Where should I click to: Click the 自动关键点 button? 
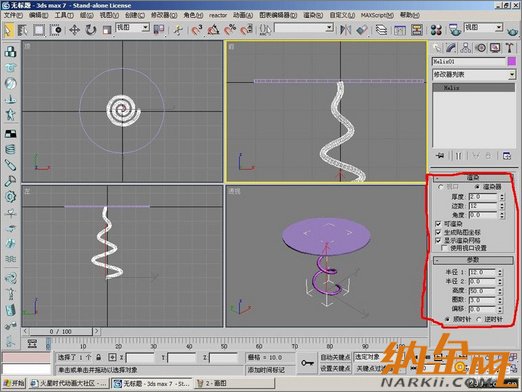[335, 357]
